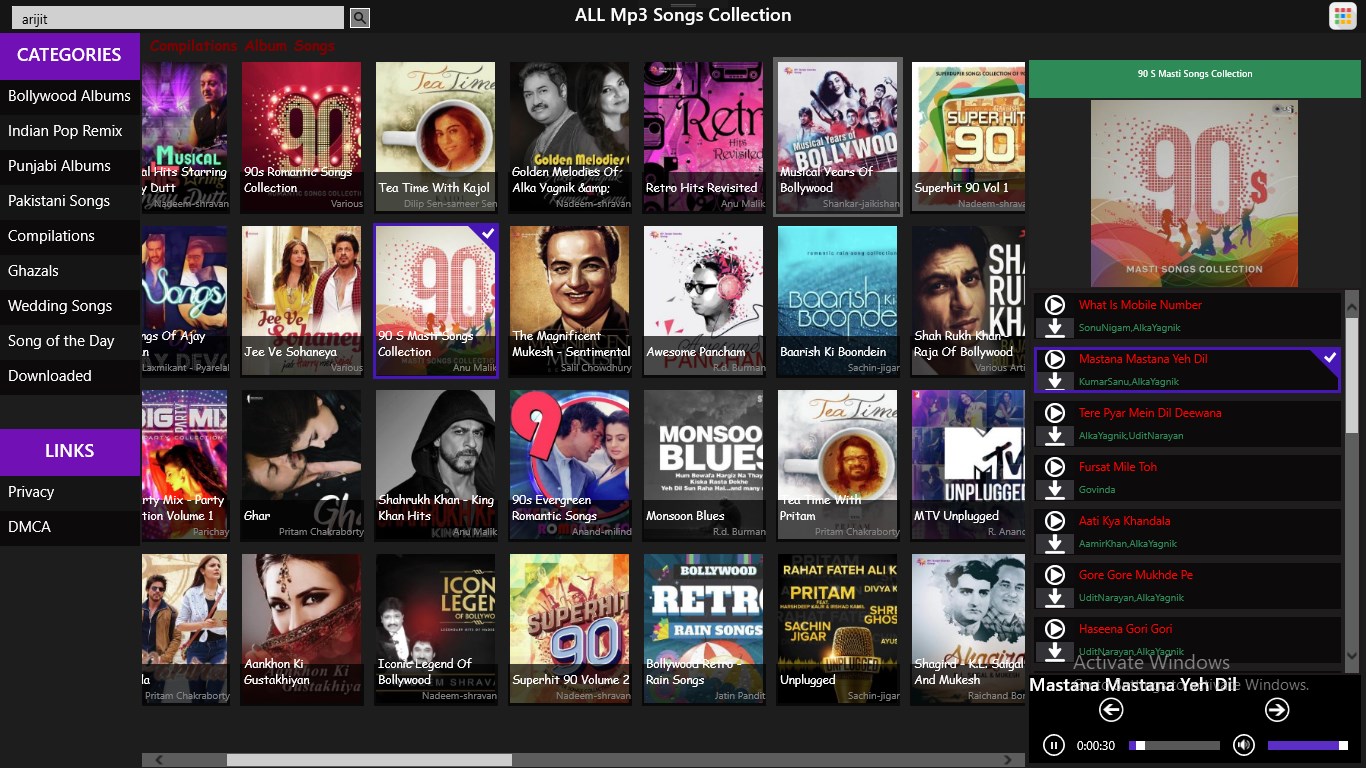Play the song Fursat Mile Toh

[x=1054, y=467]
